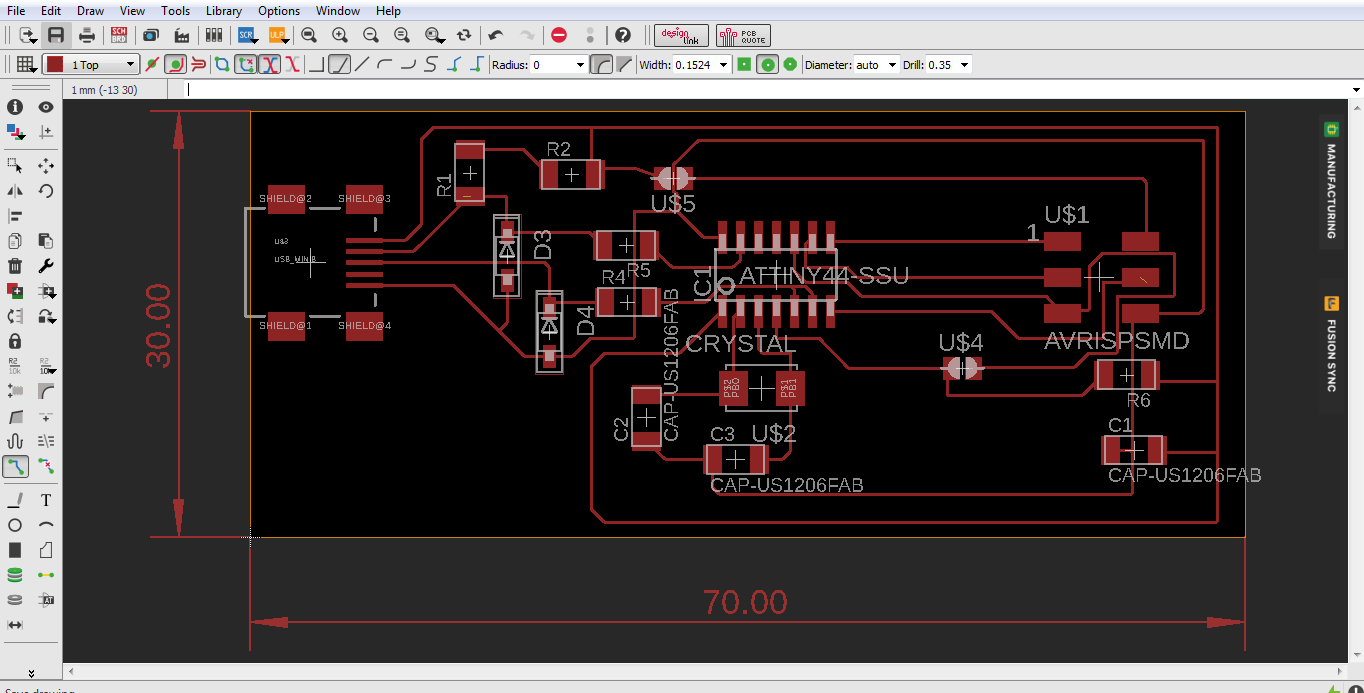The height and width of the screenshot is (693, 1364).
Task: Open the Manufacturing side panel
Action: click(x=1331, y=180)
